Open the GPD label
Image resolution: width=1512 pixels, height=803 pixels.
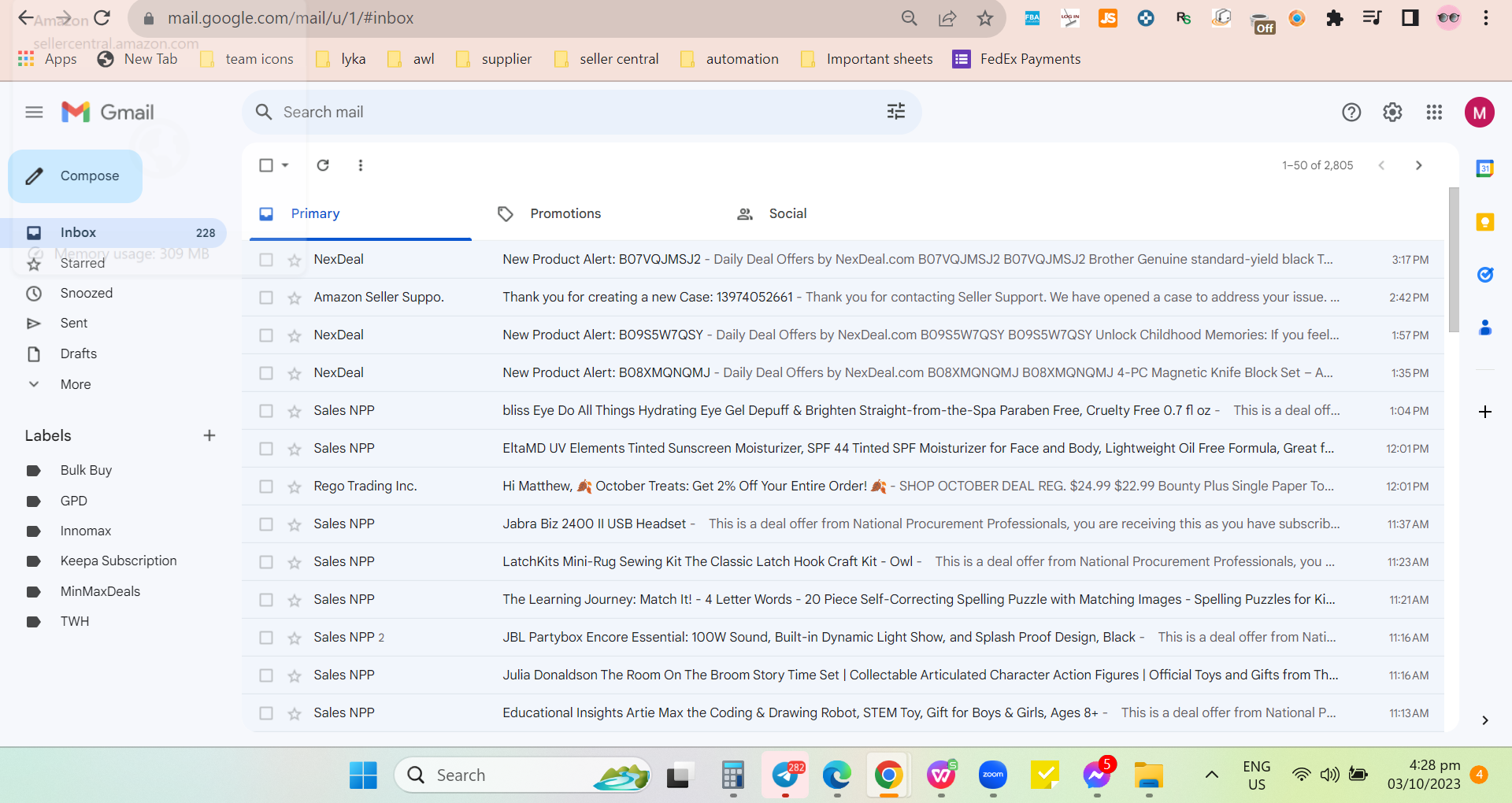74,501
